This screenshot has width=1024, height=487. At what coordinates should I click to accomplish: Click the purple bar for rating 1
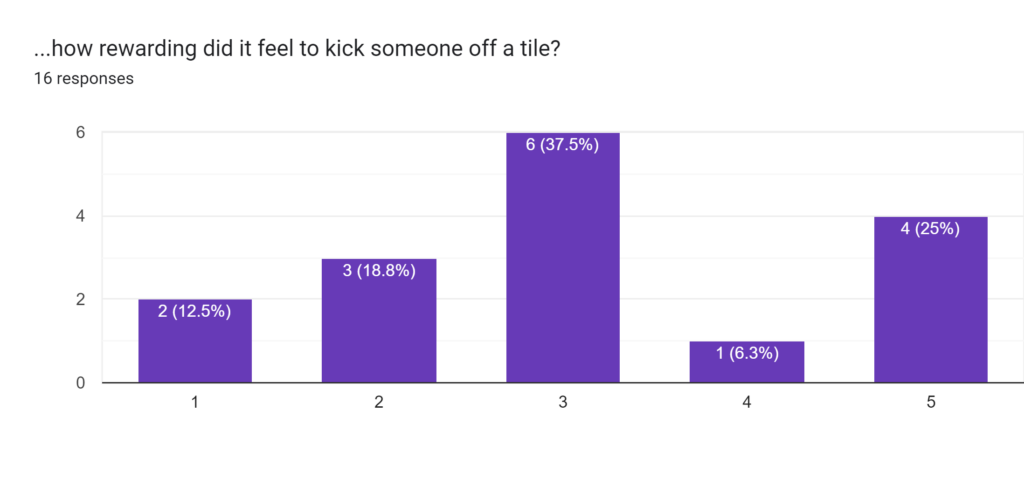click(195, 350)
